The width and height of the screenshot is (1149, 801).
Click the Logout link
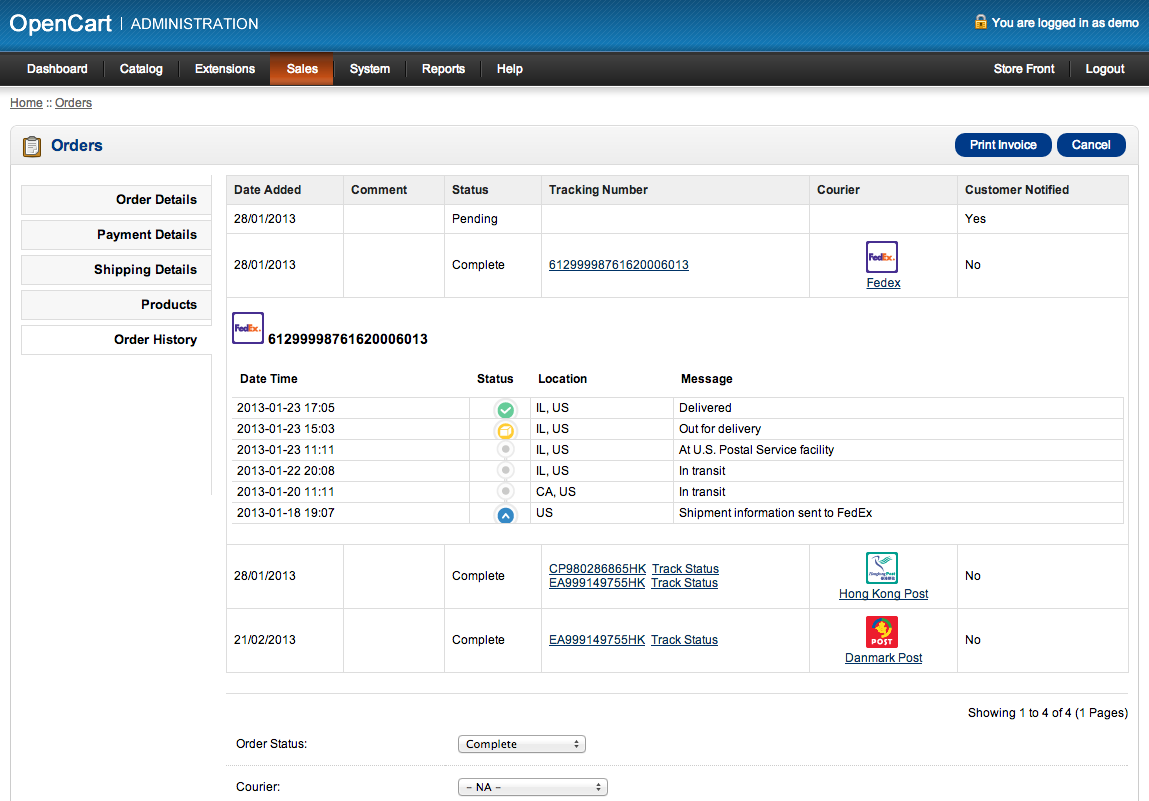[1105, 69]
